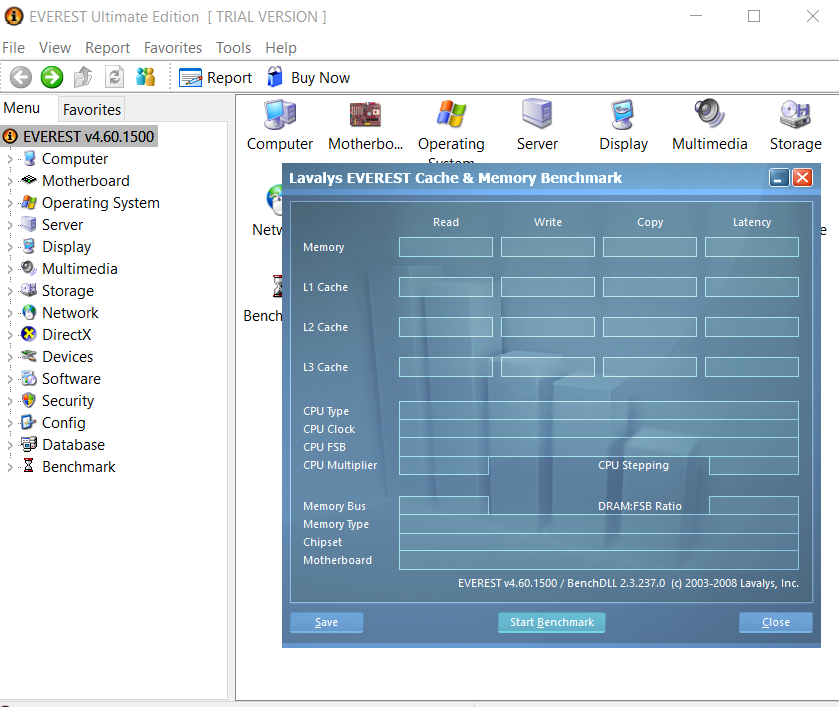Click the CPU Type field
The width and height of the screenshot is (839, 707).
click(x=599, y=410)
